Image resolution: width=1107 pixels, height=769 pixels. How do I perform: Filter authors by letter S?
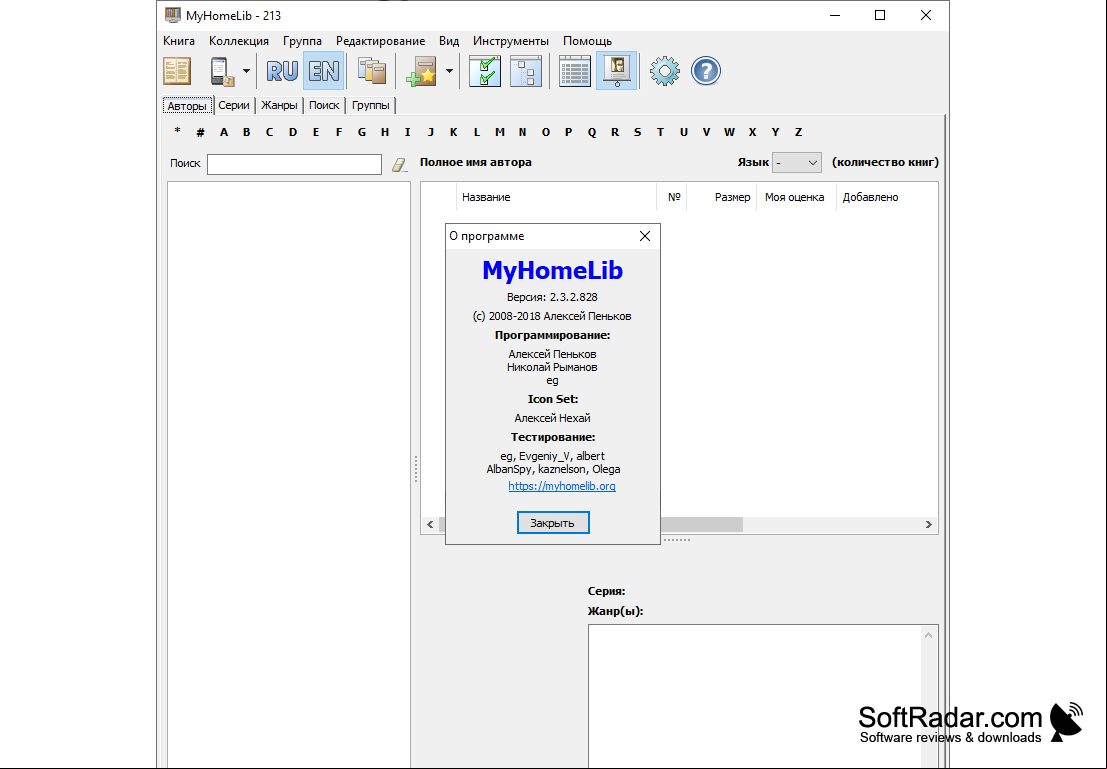coord(638,132)
